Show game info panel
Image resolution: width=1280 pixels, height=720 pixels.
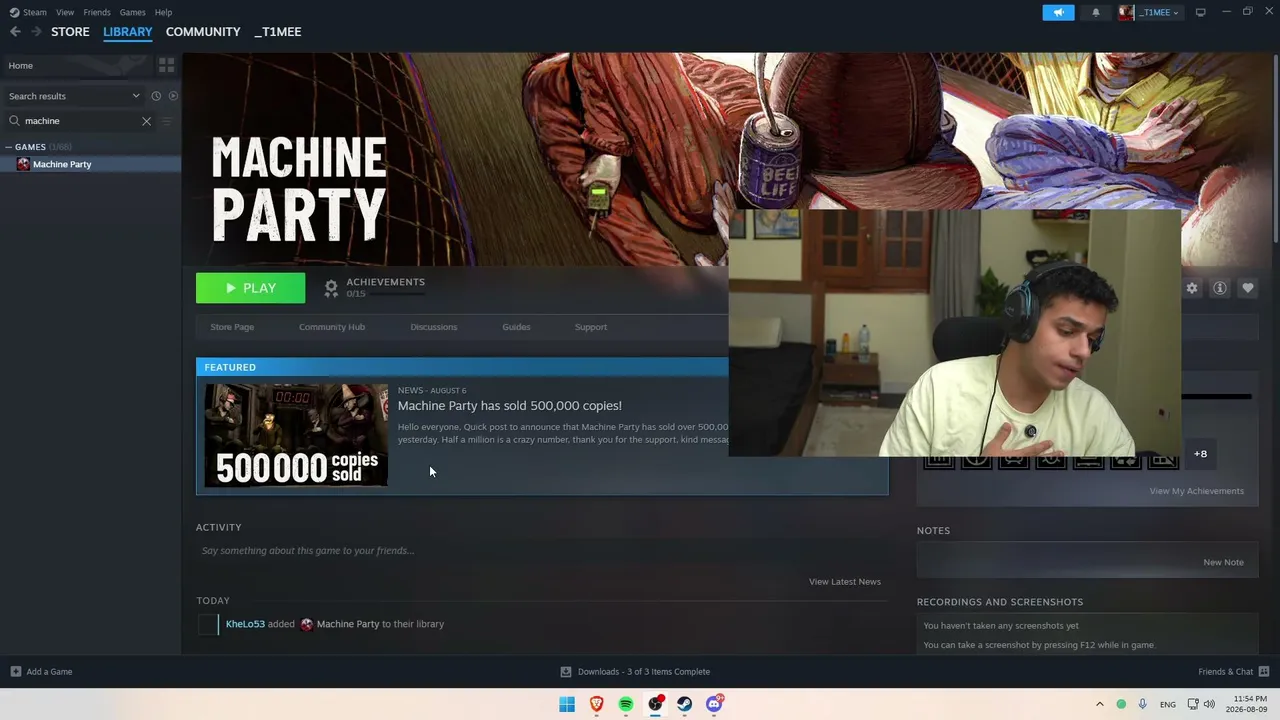point(1220,288)
